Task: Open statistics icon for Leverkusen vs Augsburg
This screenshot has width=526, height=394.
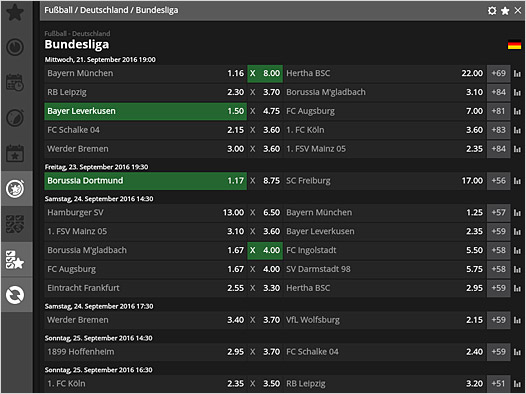Action: coord(517,111)
